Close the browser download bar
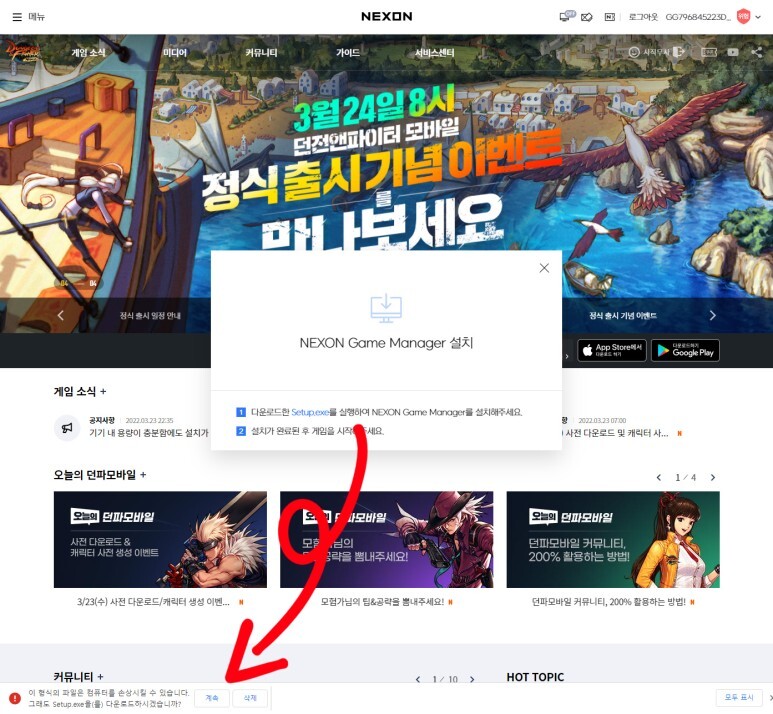Screen dimensions: 773x714 pyautogui.click(x=771, y=698)
